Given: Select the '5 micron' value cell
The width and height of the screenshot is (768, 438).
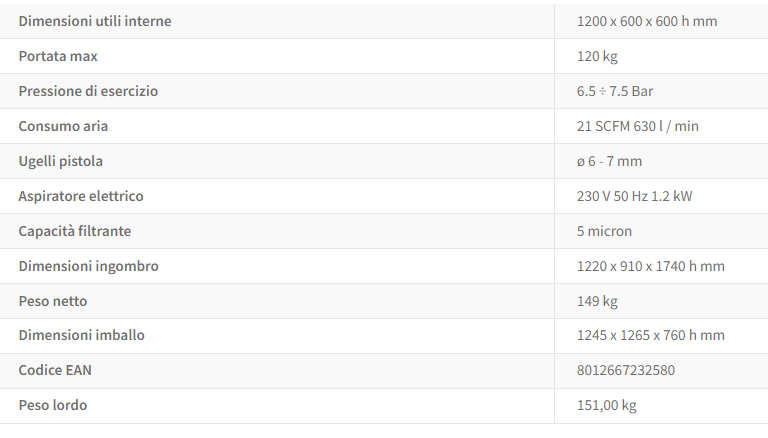Looking at the screenshot, I should point(604,231).
